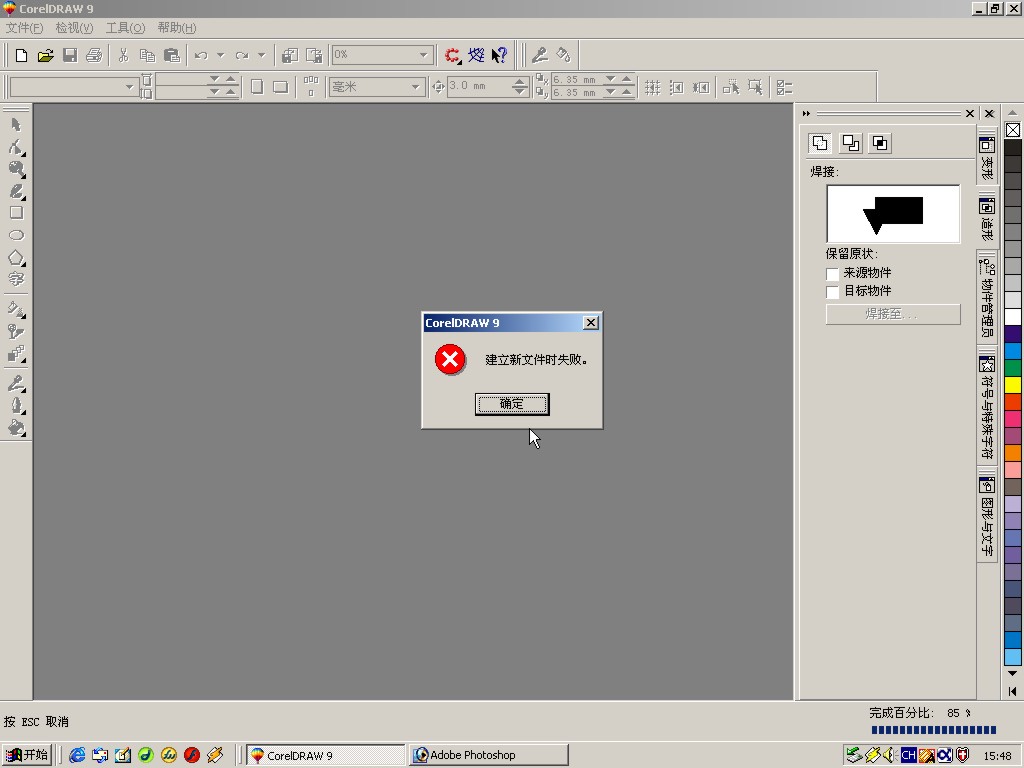
Task: Click the nudge offset 3.0 mm field
Action: point(479,86)
